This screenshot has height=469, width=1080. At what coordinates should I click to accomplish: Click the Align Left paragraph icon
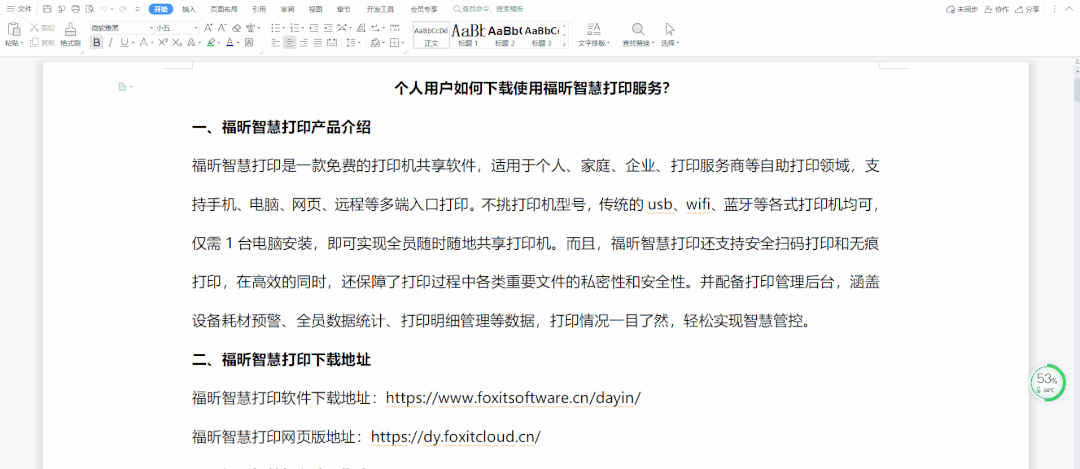tap(276, 42)
